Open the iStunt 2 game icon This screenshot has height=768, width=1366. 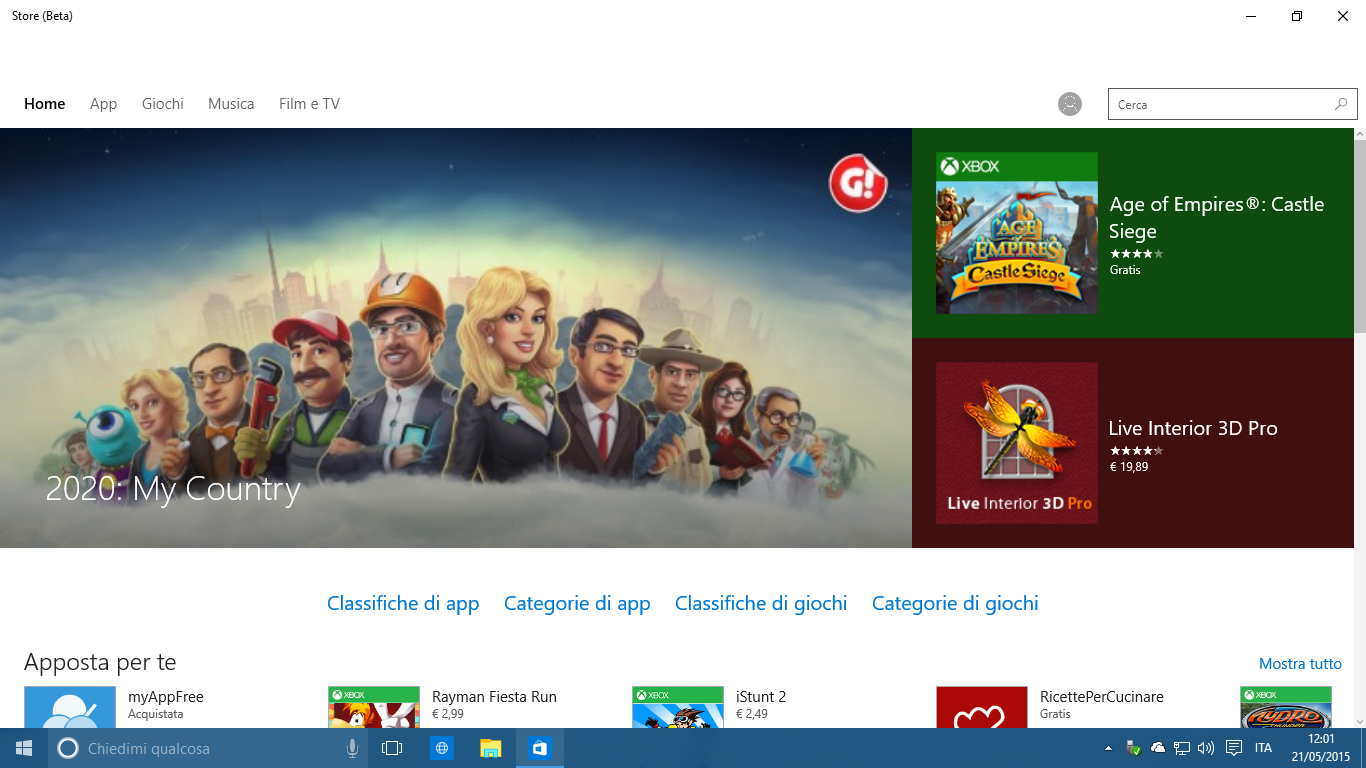(x=677, y=707)
